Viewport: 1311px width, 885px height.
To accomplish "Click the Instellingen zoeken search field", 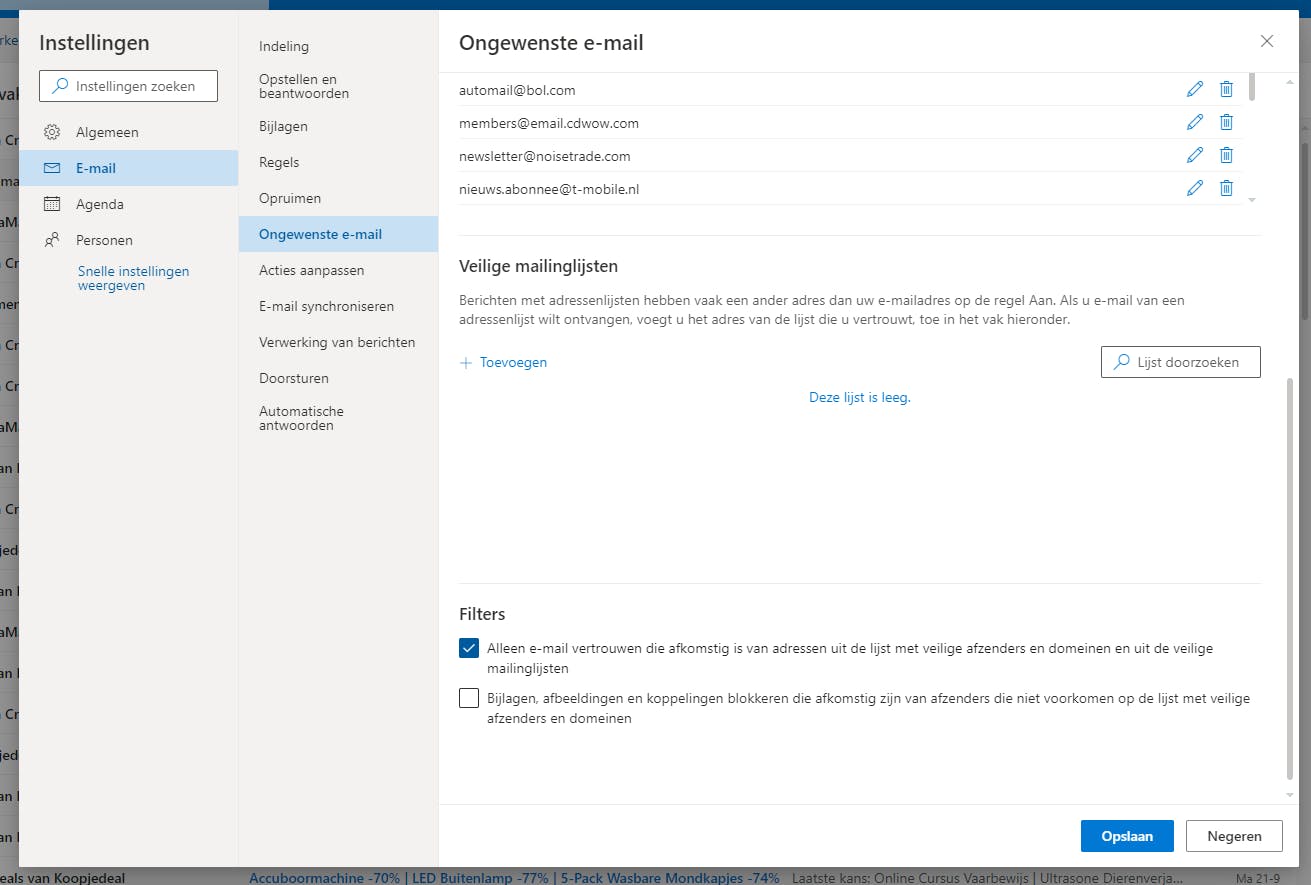I will click(x=128, y=86).
